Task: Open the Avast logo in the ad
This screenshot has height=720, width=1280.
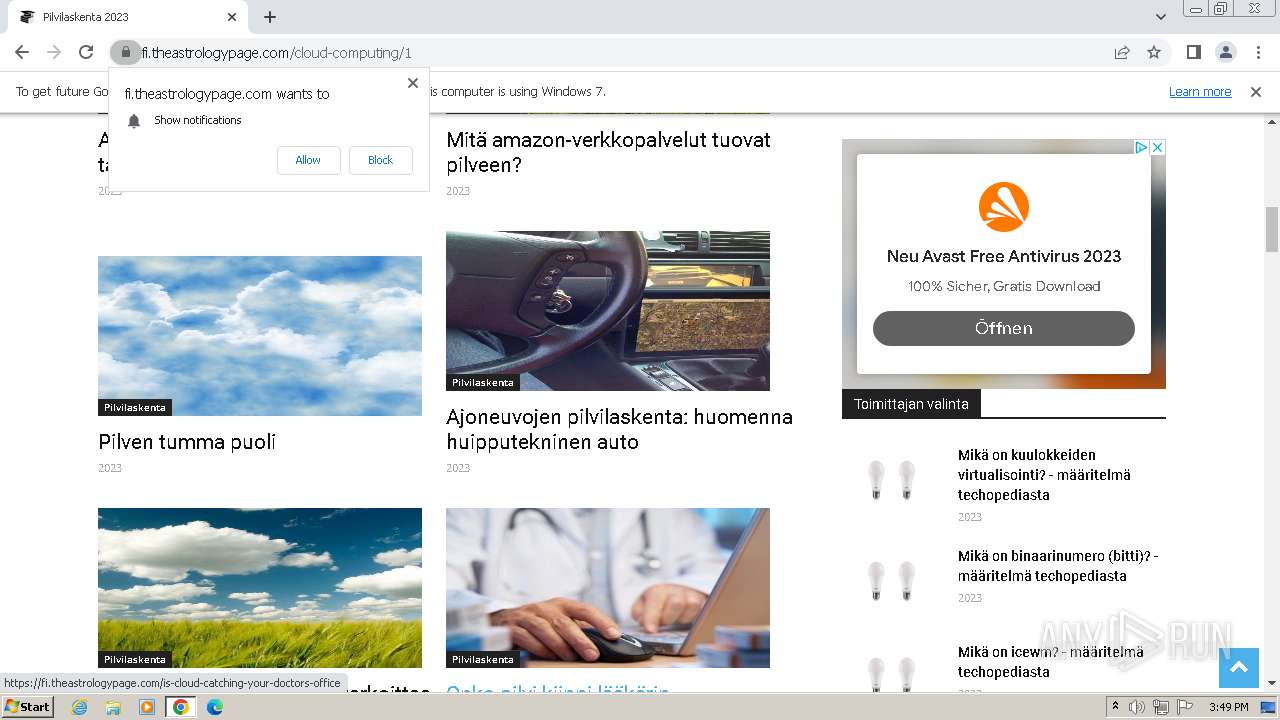Action: coord(1004,207)
